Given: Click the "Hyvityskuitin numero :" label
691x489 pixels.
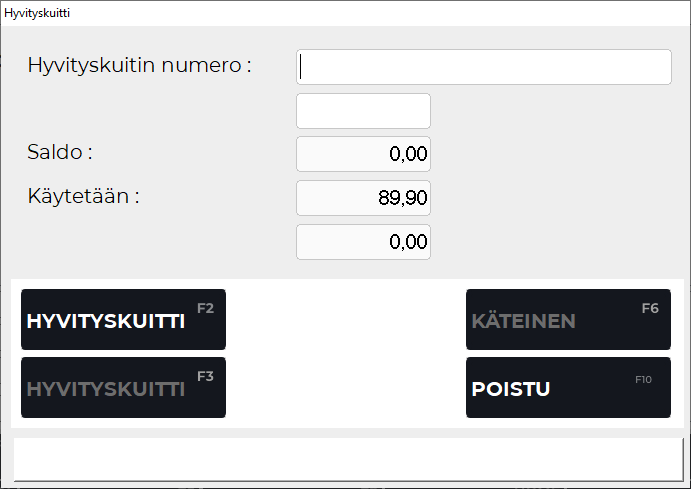Looking at the screenshot, I should tap(139, 65).
